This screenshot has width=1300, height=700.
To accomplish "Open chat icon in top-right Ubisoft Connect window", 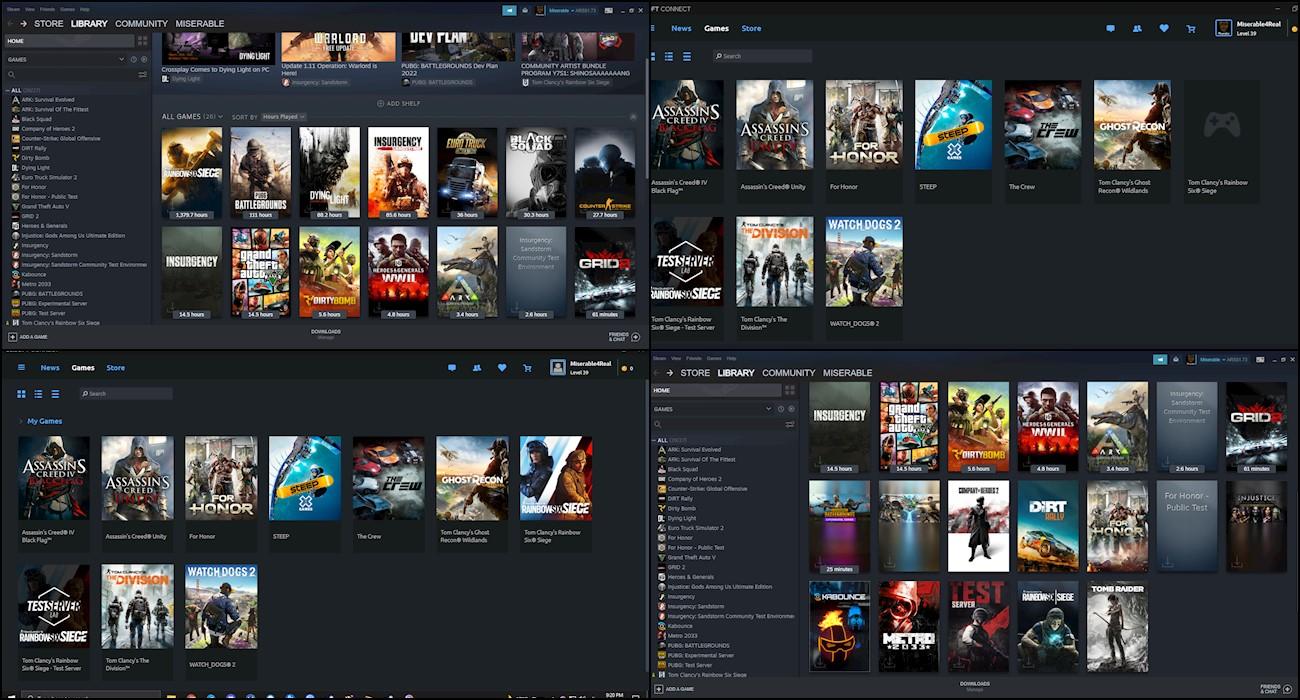I will point(1110,29).
